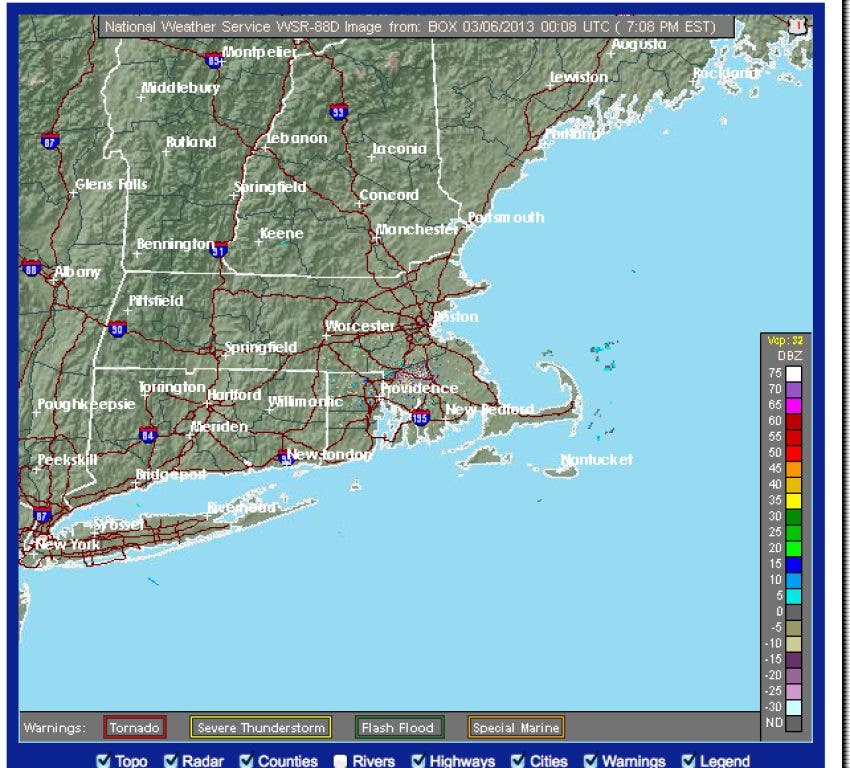
Task: Click the Flash Flood warning box
Action: click(x=398, y=727)
